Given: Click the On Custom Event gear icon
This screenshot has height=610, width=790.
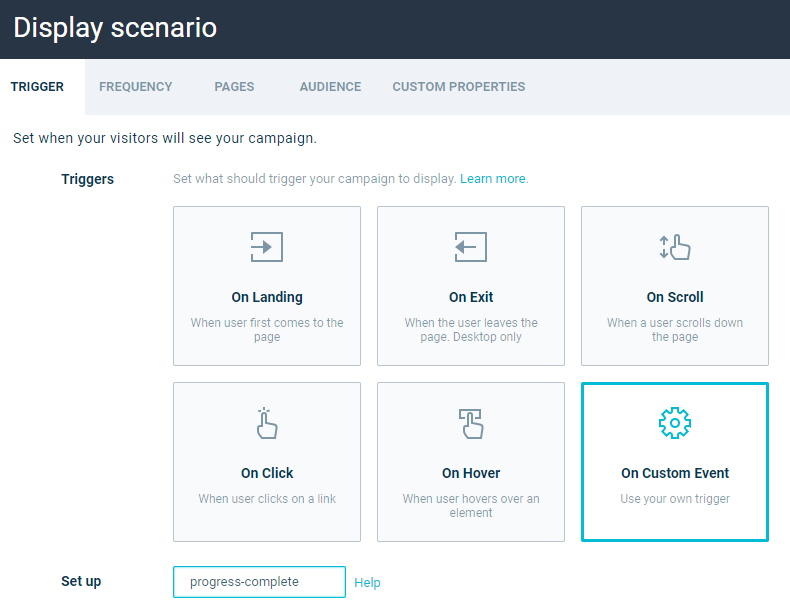Looking at the screenshot, I should (x=675, y=423).
